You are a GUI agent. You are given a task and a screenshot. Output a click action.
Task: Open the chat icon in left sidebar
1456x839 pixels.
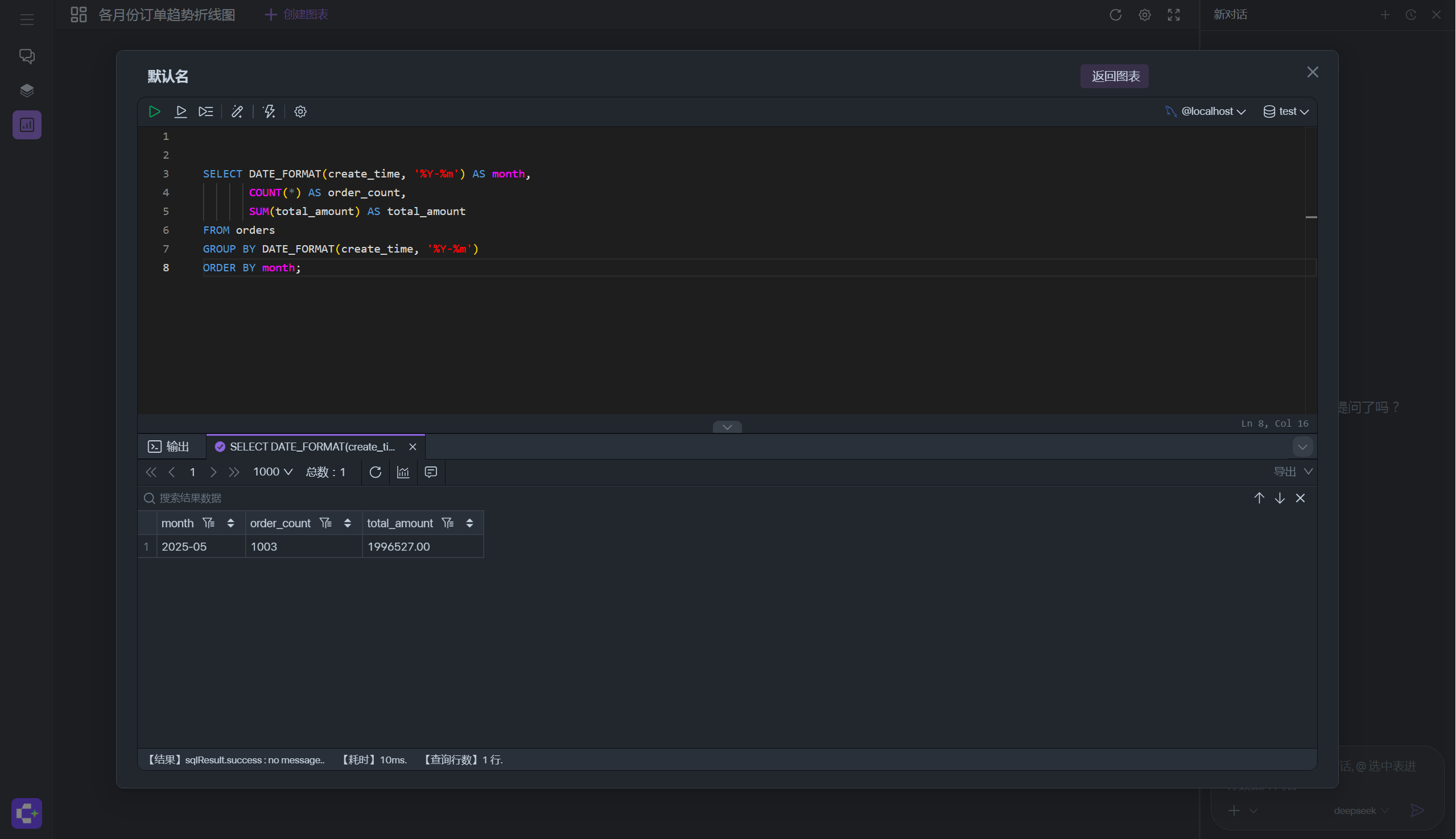(27, 56)
